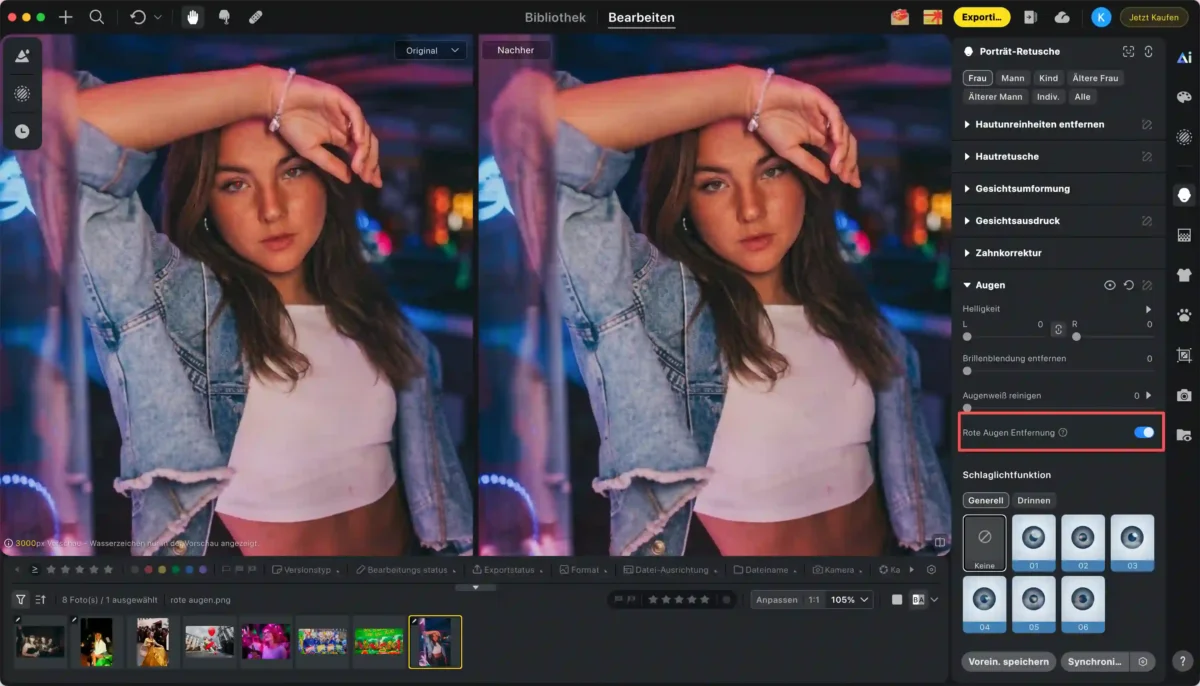The image size is (1200, 686).
Task: Switch to the Bibliothek tab
Action: point(555,17)
